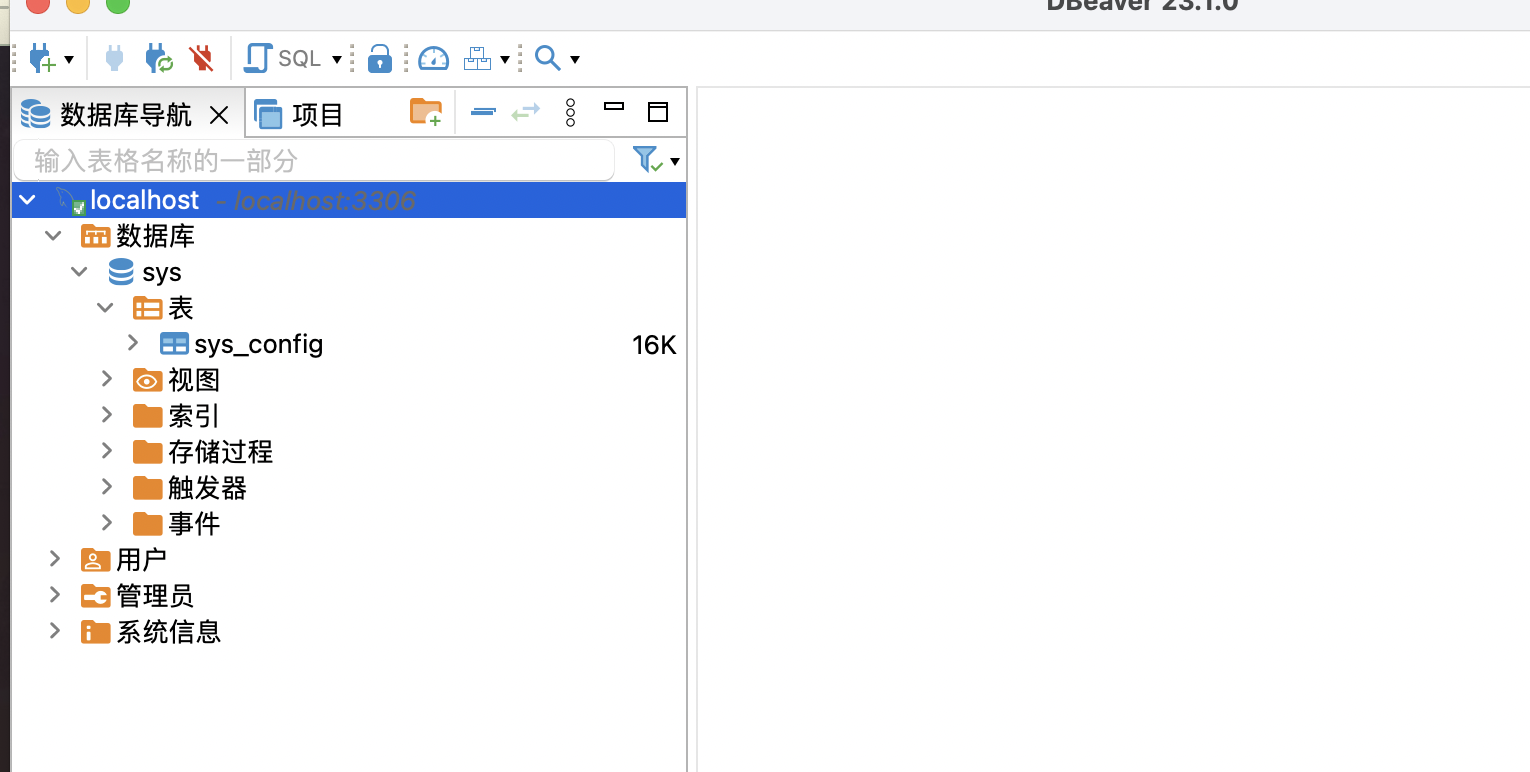Click the sys database cylinder icon

click(x=121, y=272)
